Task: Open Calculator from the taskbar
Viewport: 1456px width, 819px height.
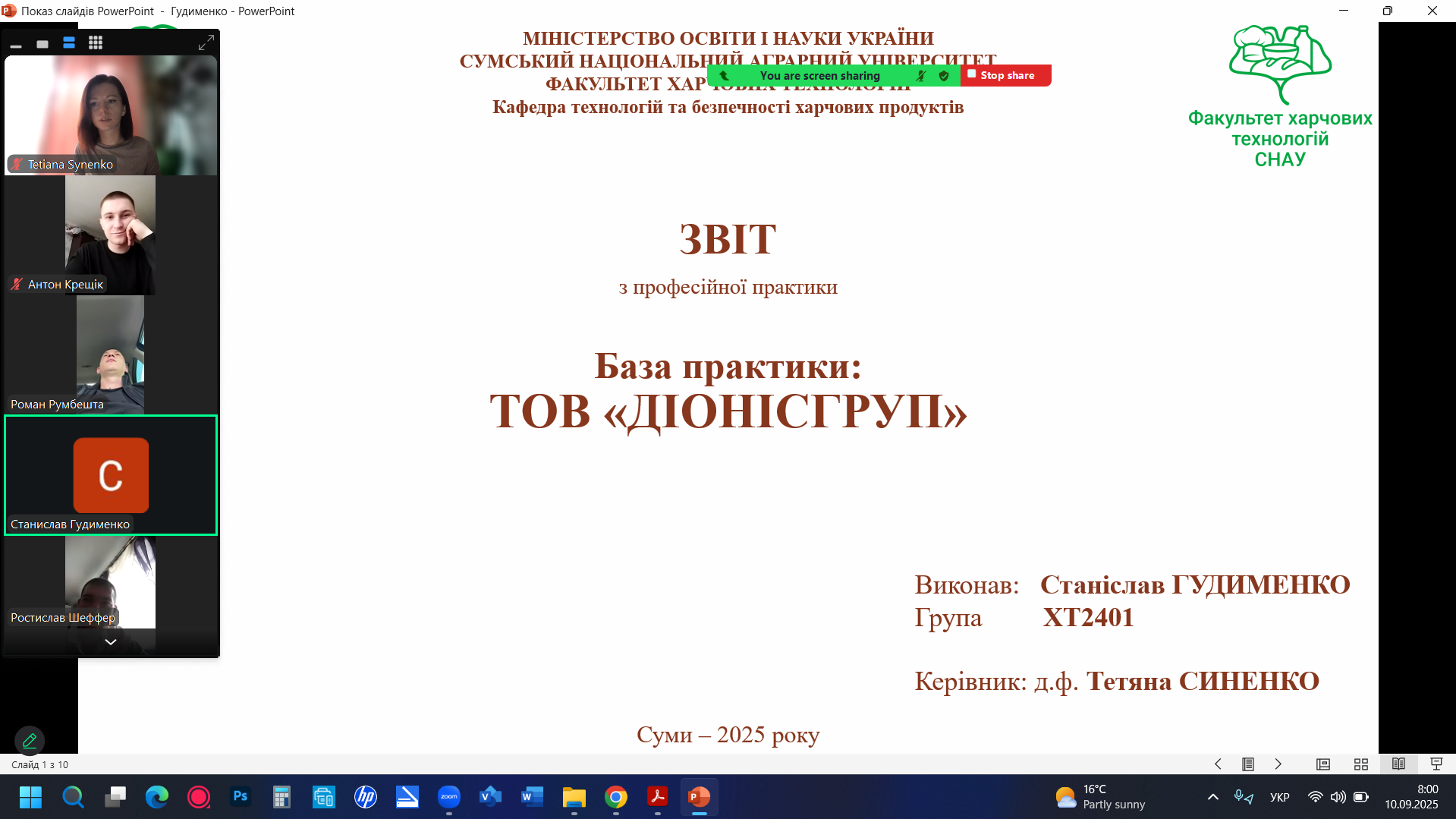Action: [282, 797]
